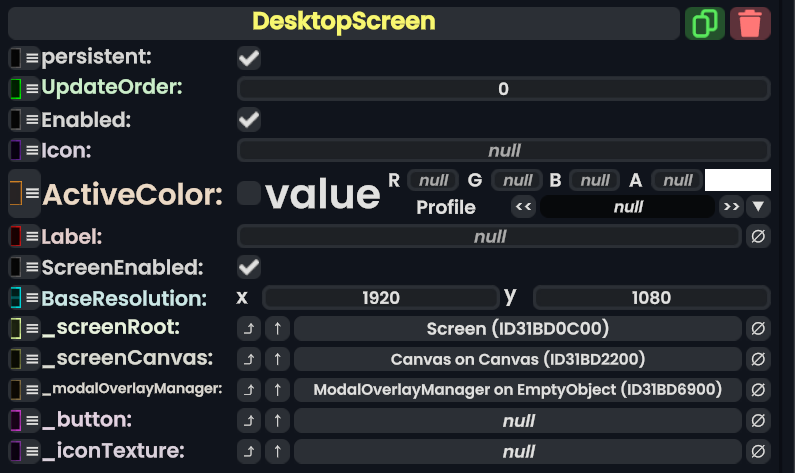Open the color Profile dropdown arrow

(x=759, y=207)
